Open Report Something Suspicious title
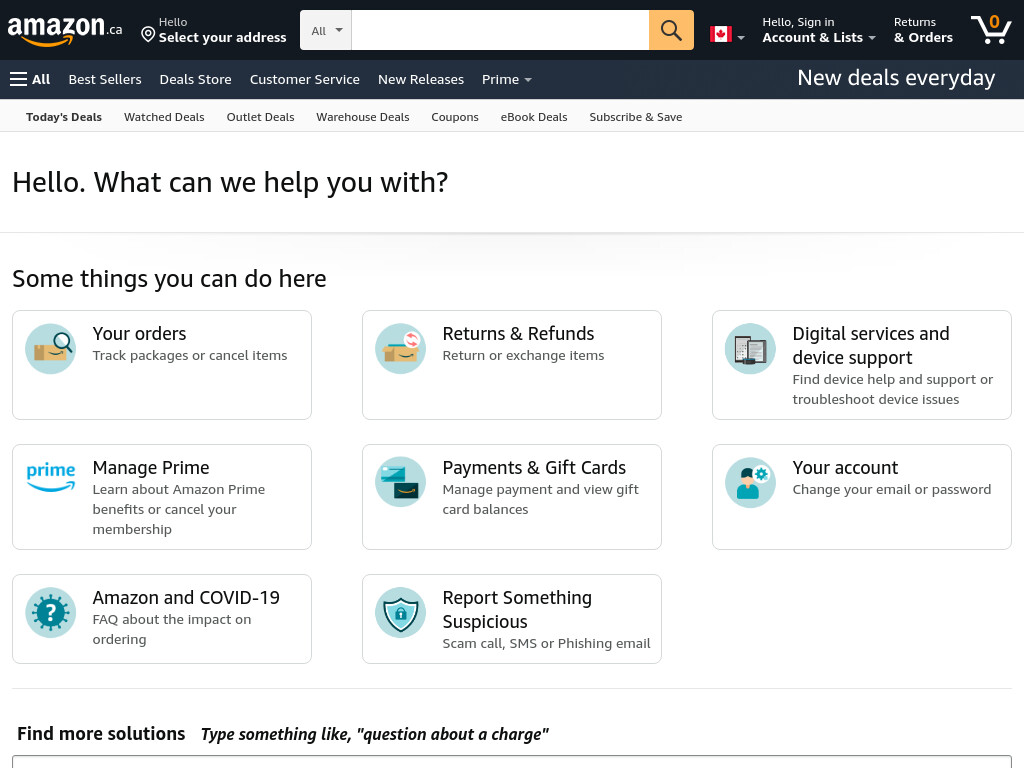This screenshot has width=1024, height=768. point(517,609)
